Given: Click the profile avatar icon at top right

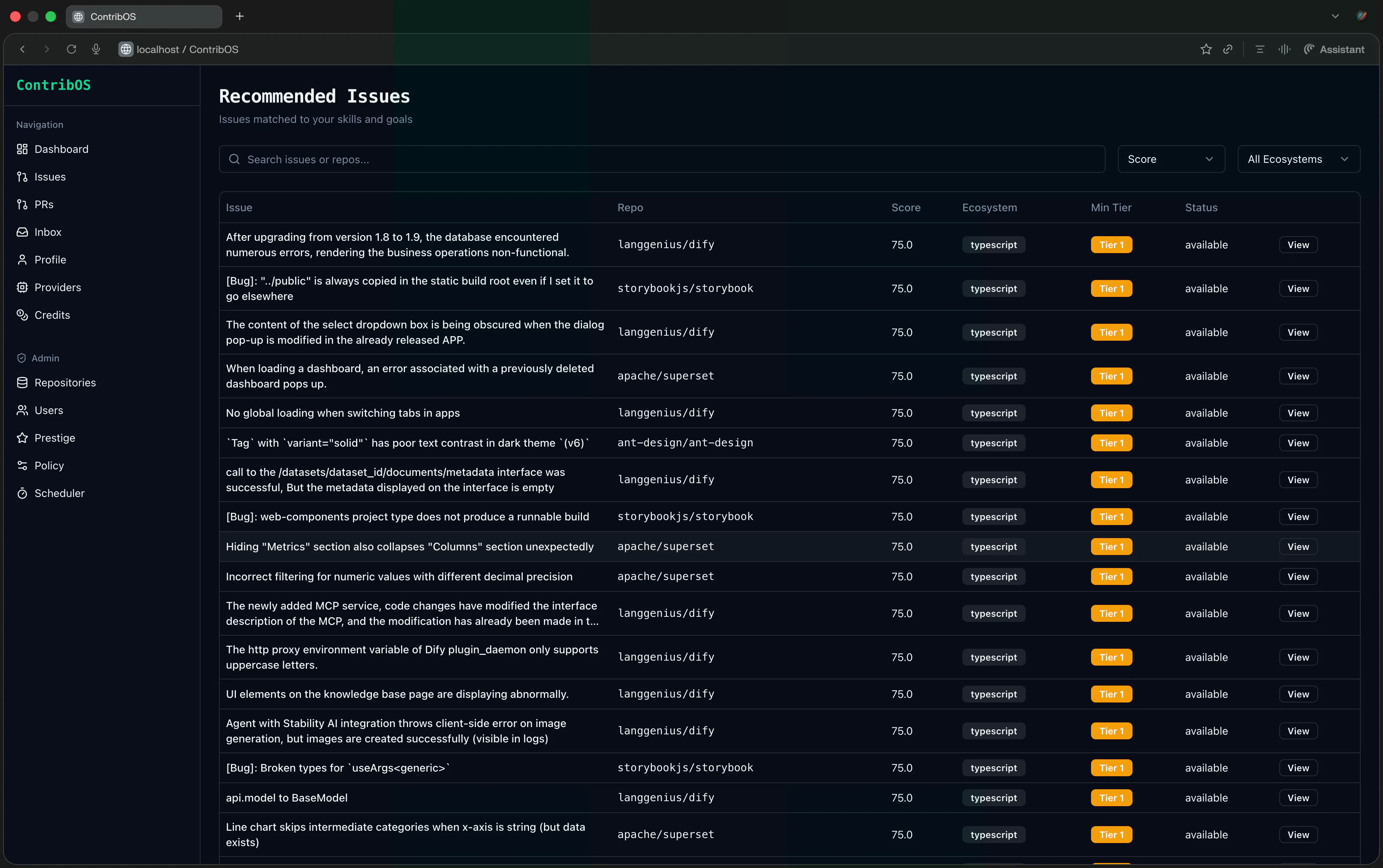Looking at the screenshot, I should [1361, 16].
